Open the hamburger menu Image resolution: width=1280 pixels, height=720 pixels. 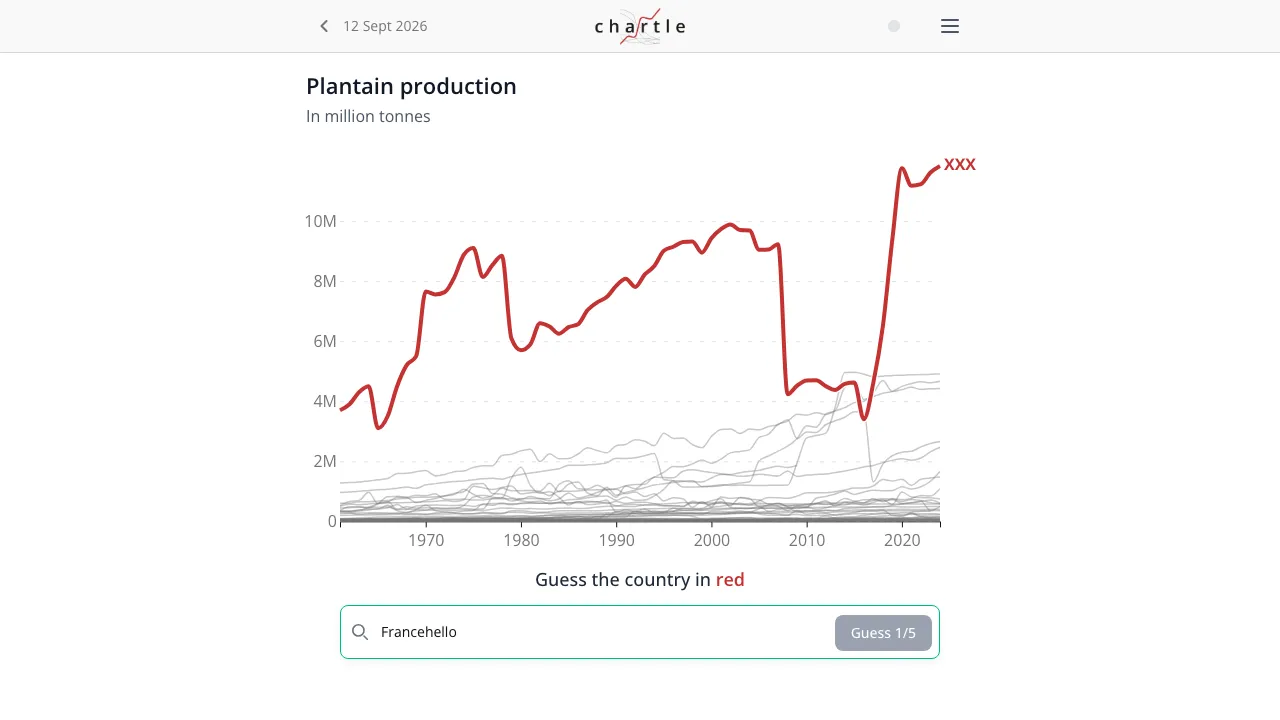[x=950, y=26]
